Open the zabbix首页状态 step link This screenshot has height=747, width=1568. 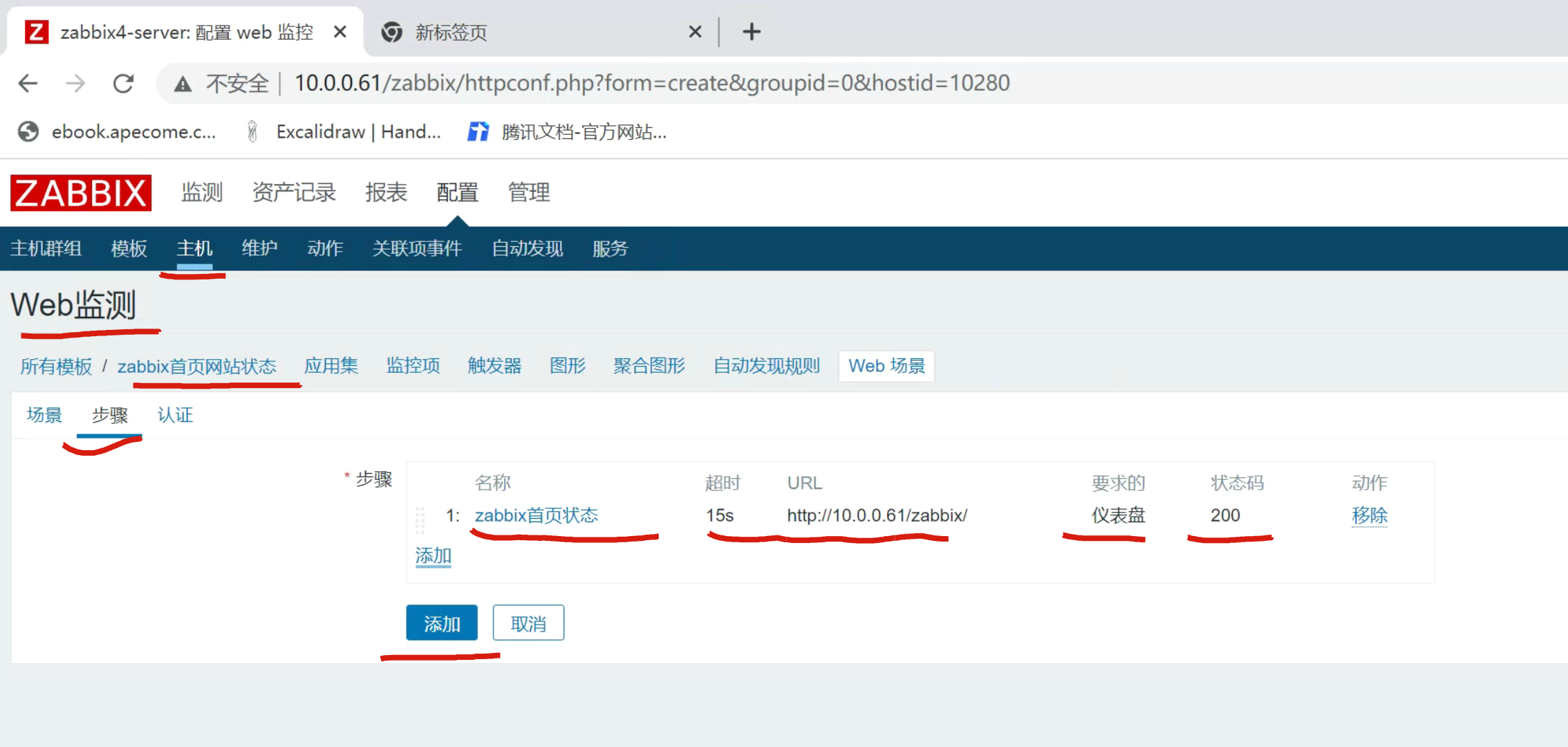coord(536,515)
